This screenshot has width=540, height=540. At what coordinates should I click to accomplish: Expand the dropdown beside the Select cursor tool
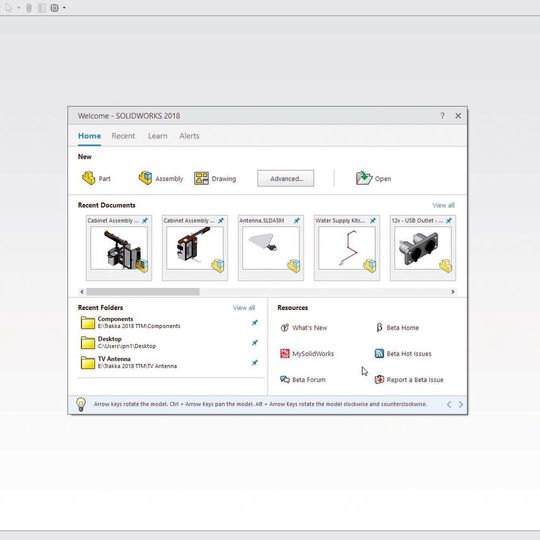[x=18, y=8]
